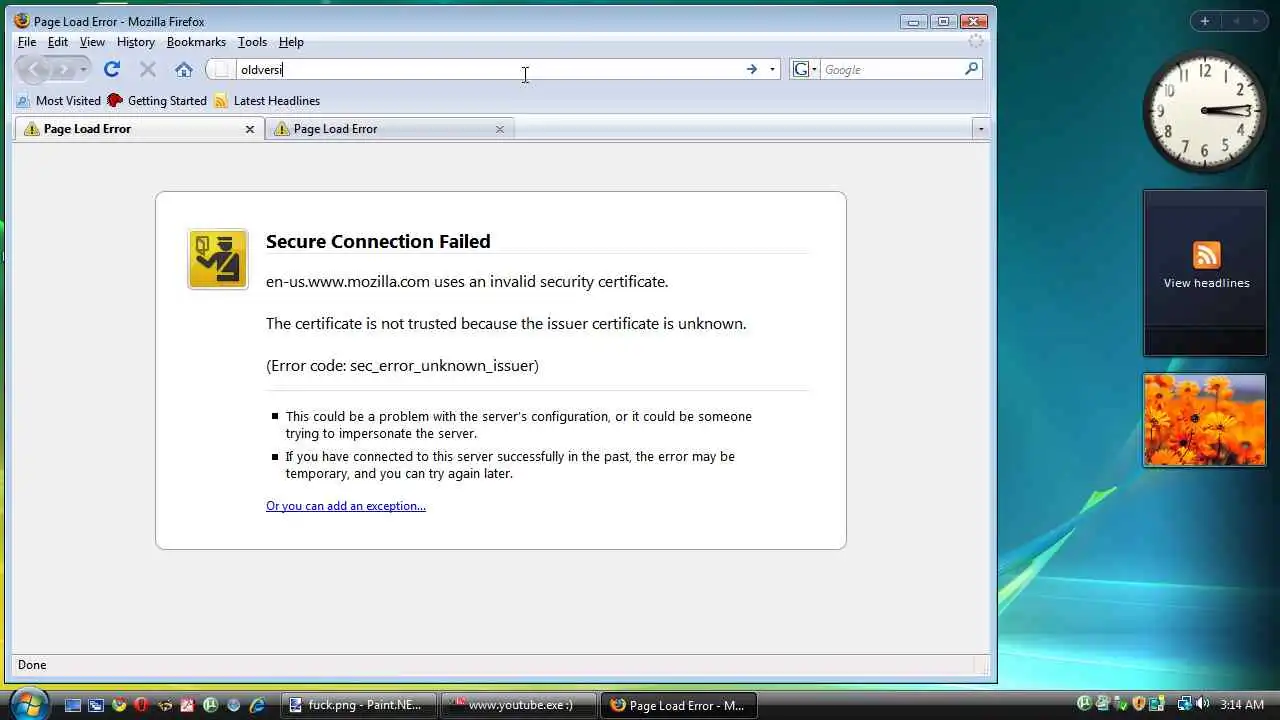Click the orange flowers slideshow gadget
Screen dimensions: 1280x720
pos(1204,420)
